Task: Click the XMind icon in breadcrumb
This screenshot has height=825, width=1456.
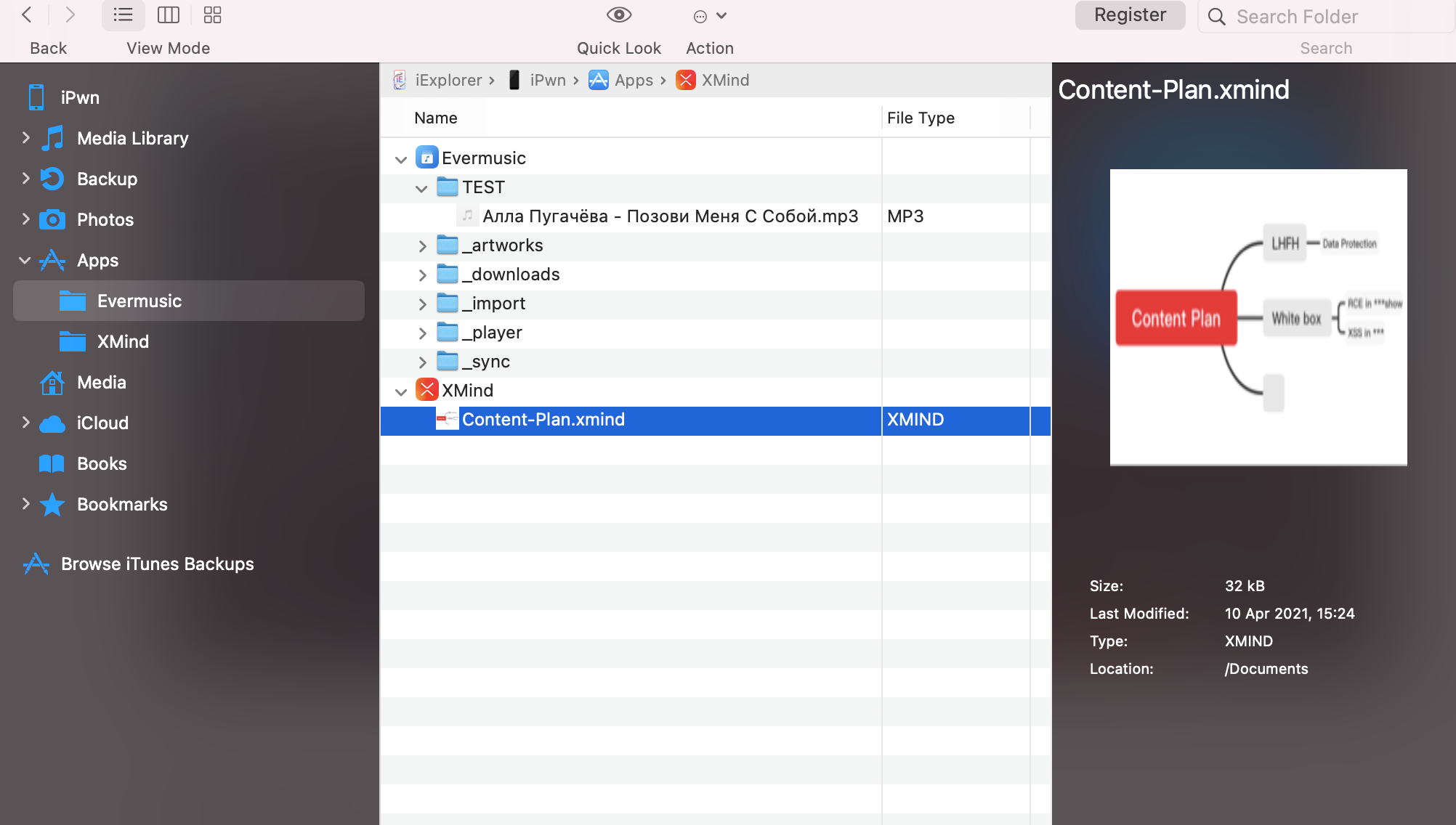Action: [686, 80]
